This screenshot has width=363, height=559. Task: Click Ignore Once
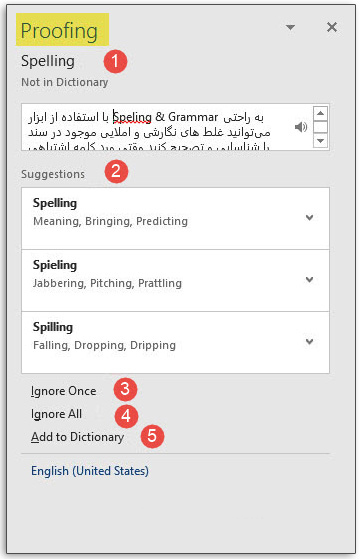tap(63, 391)
